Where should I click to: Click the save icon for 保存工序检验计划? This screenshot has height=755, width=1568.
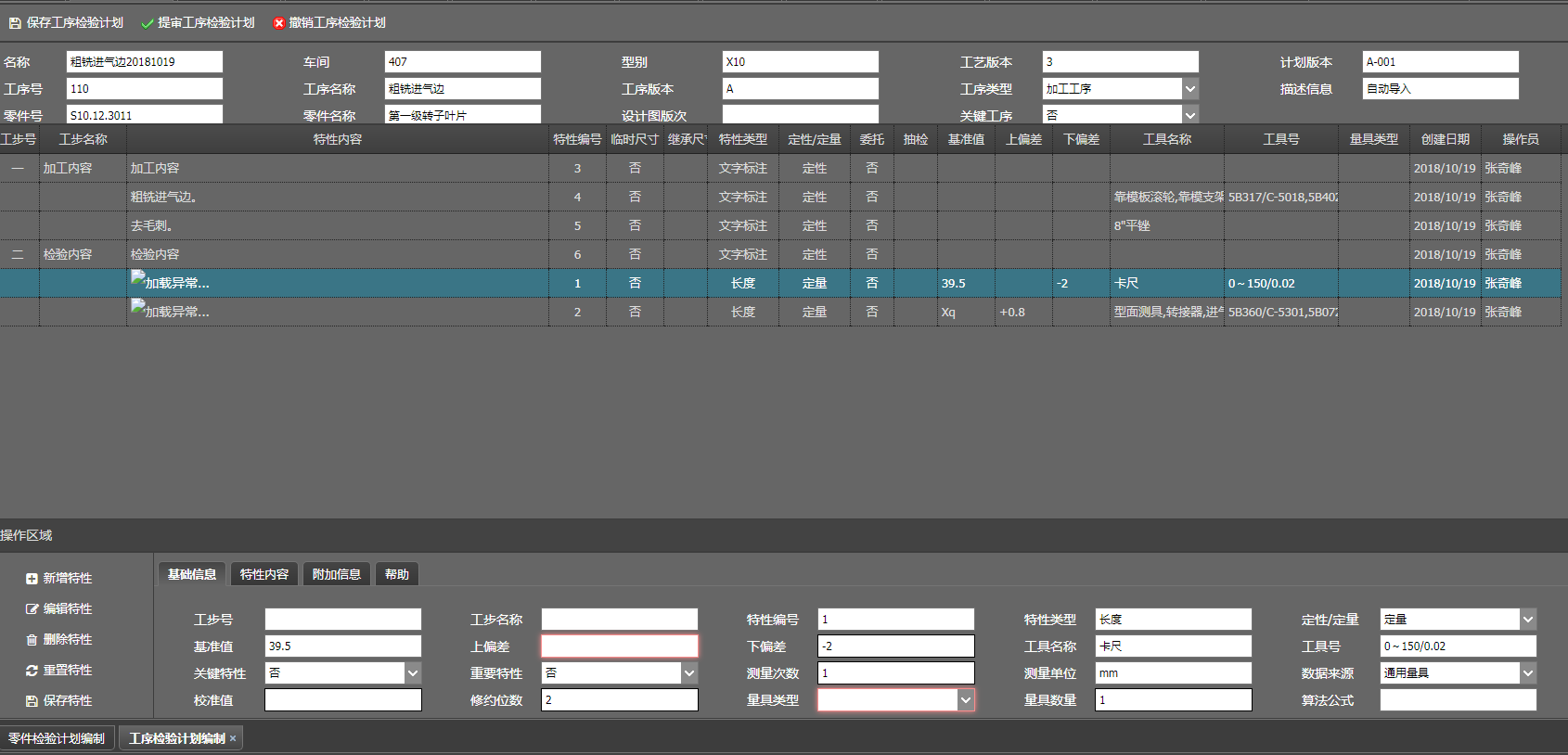tap(15, 23)
